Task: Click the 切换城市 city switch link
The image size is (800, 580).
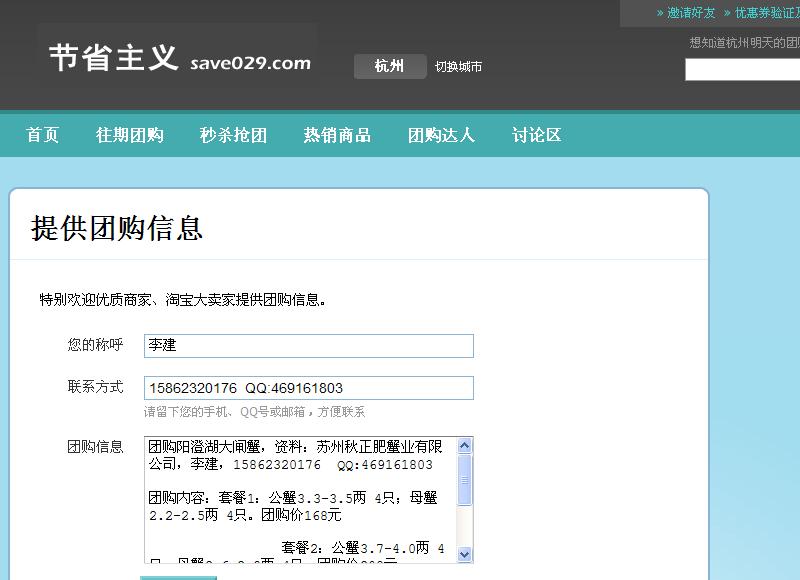Action: 456,66
